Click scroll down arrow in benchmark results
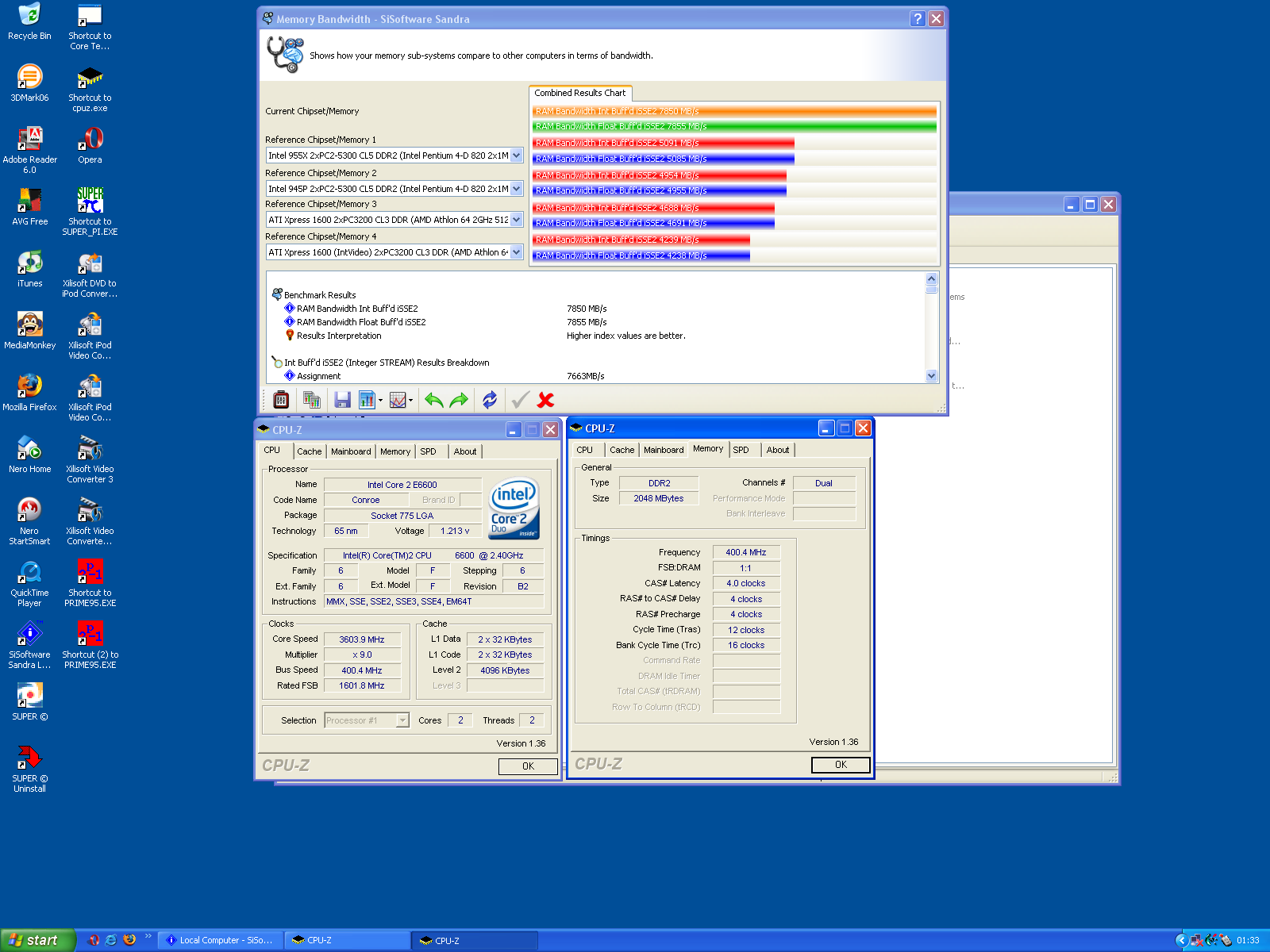The width and height of the screenshot is (1270, 952). point(932,376)
